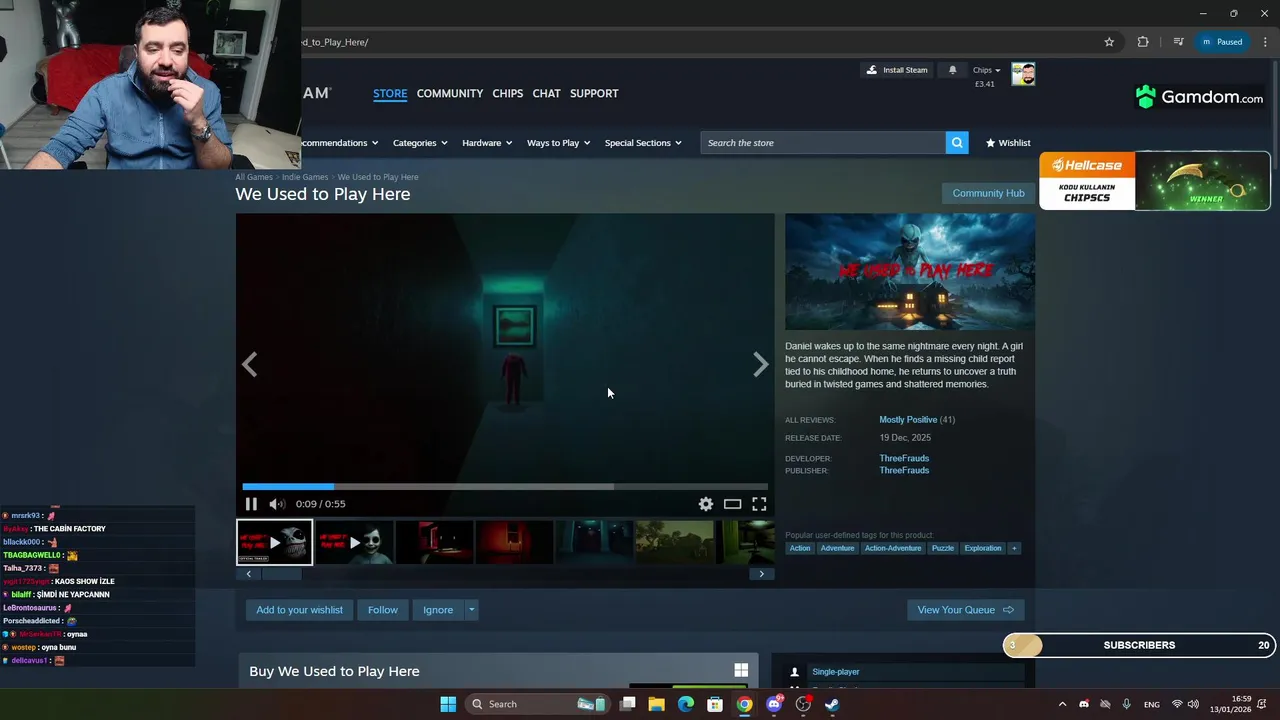This screenshot has height=720, width=1280.
Task: Open the Single-player feature link
Action: (836, 672)
